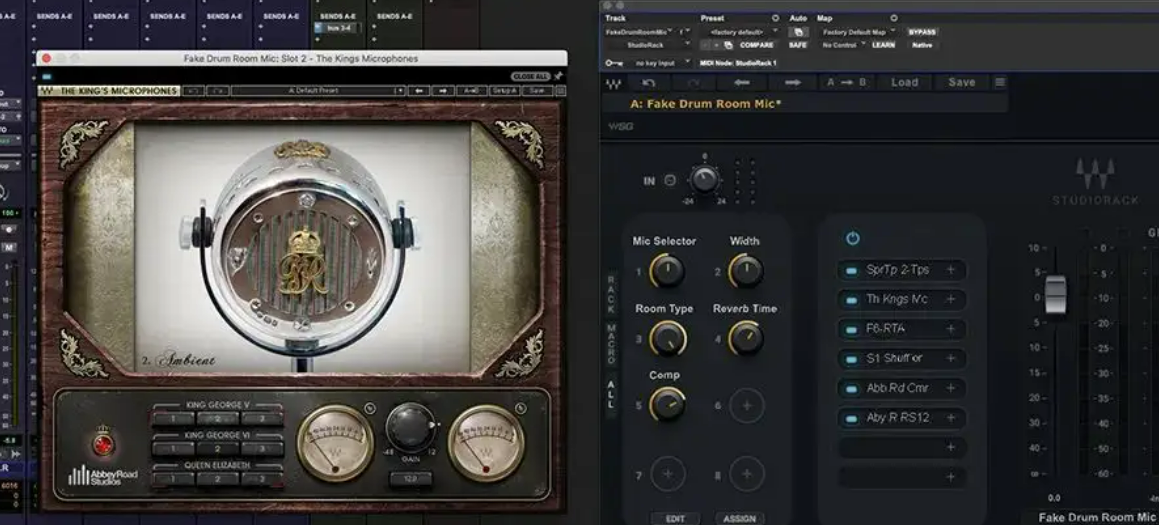Select Queen Elizabeth position 1

pos(173,479)
